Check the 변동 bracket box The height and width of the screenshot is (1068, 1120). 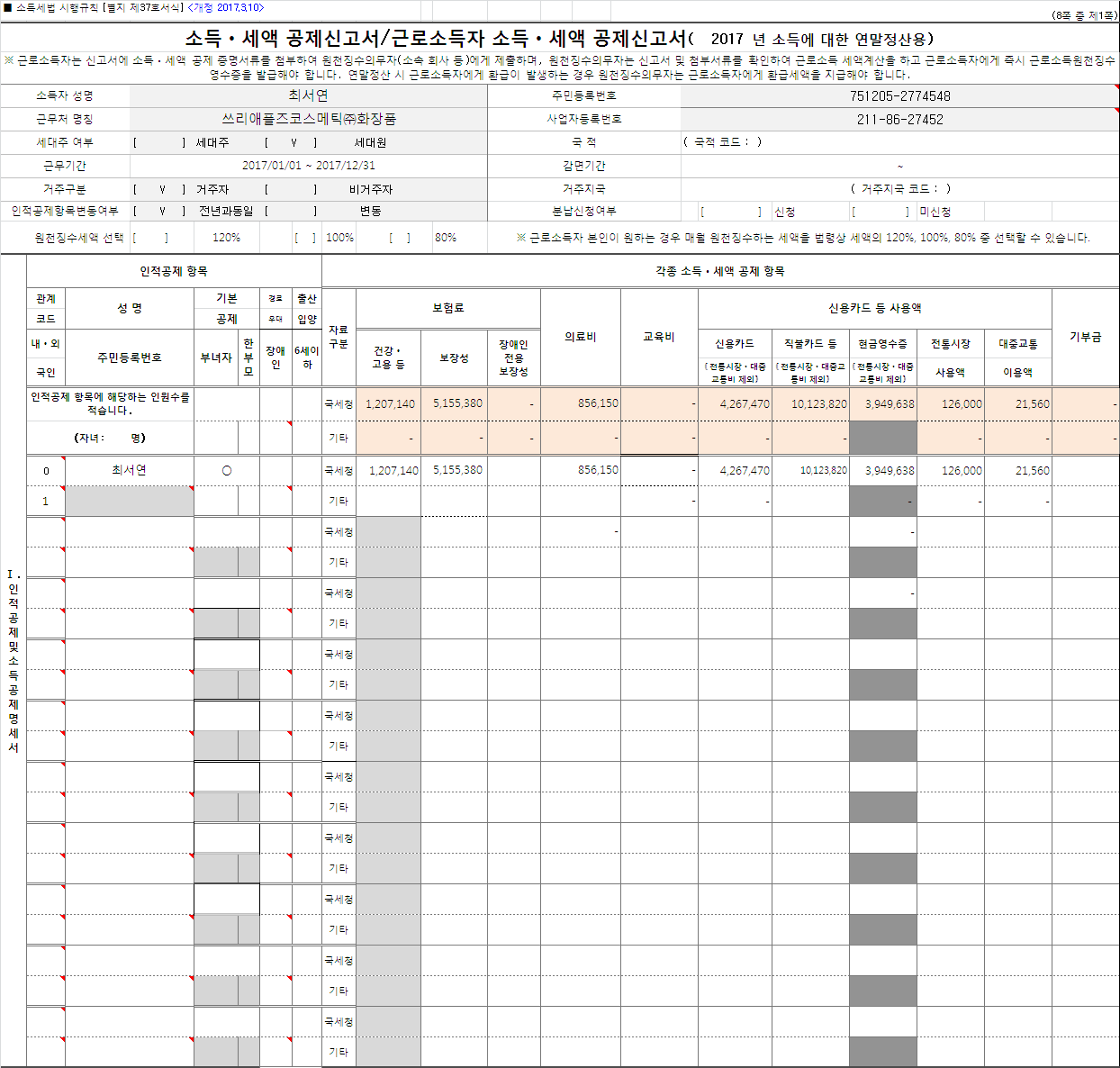(x=291, y=211)
